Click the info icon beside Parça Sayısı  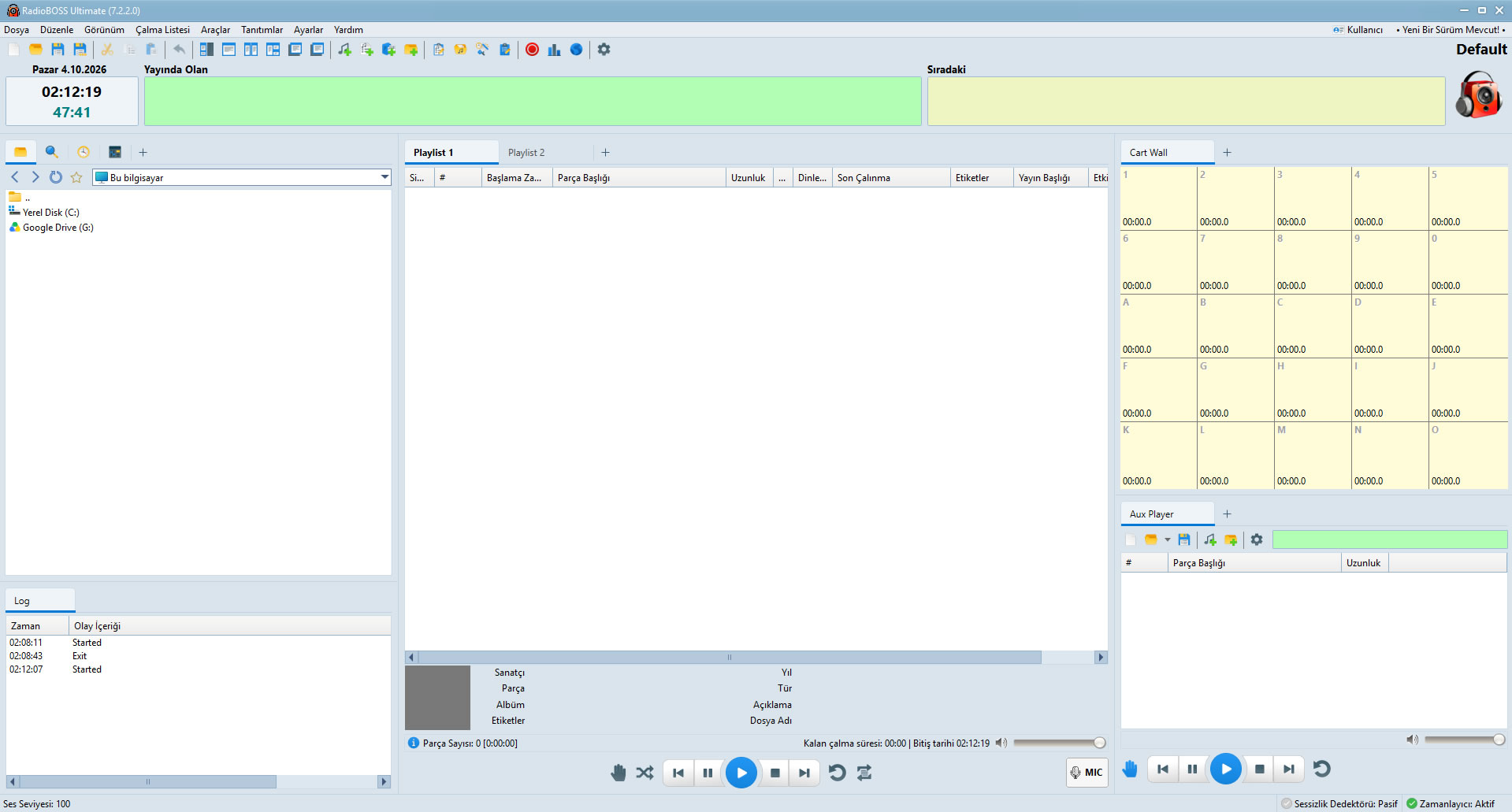(413, 743)
